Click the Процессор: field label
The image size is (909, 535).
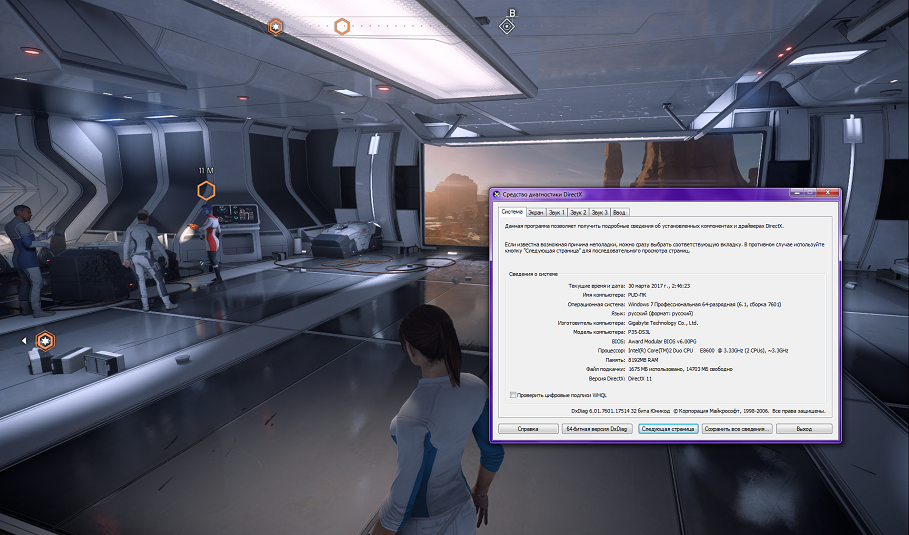tap(611, 351)
